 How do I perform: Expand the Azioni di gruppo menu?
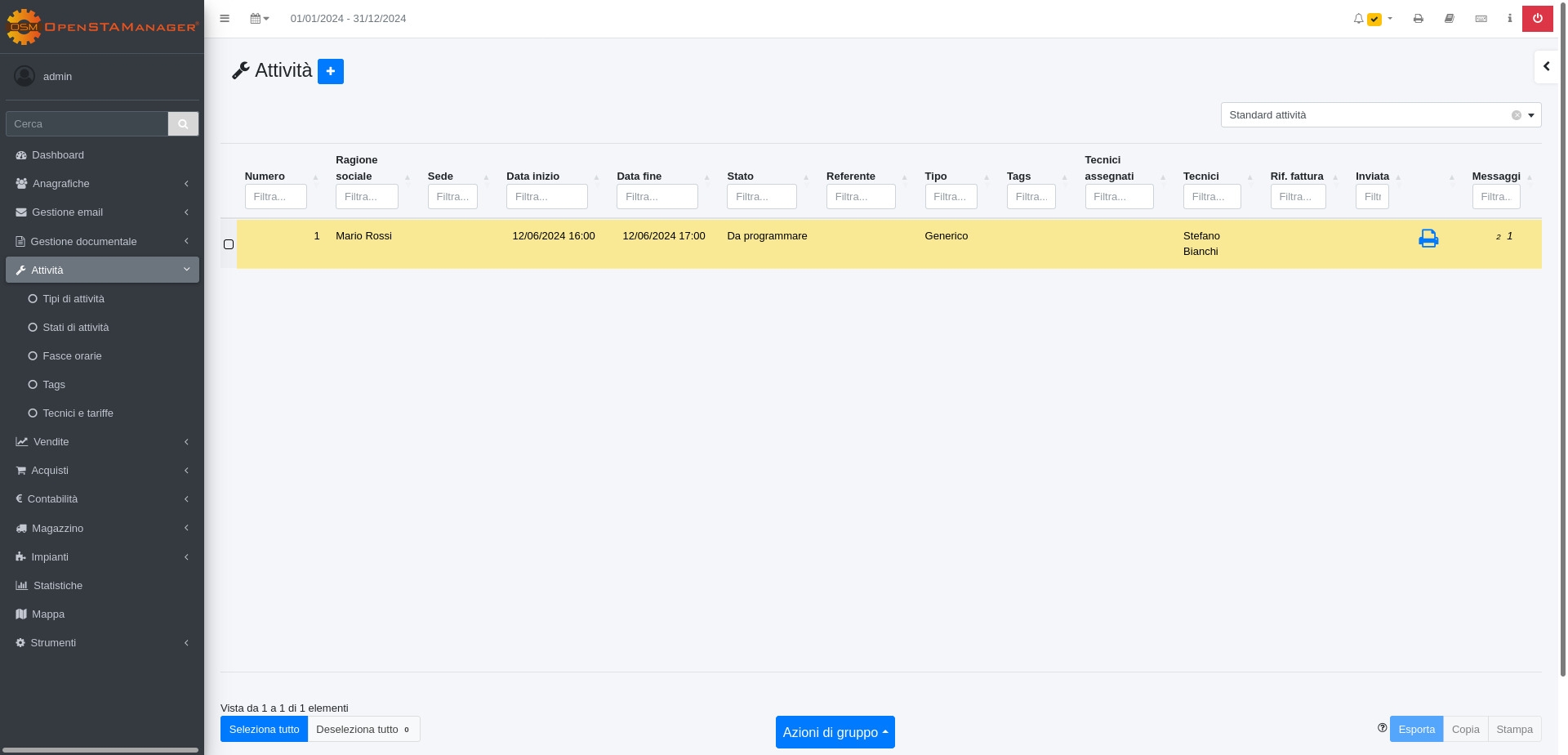pos(835,732)
